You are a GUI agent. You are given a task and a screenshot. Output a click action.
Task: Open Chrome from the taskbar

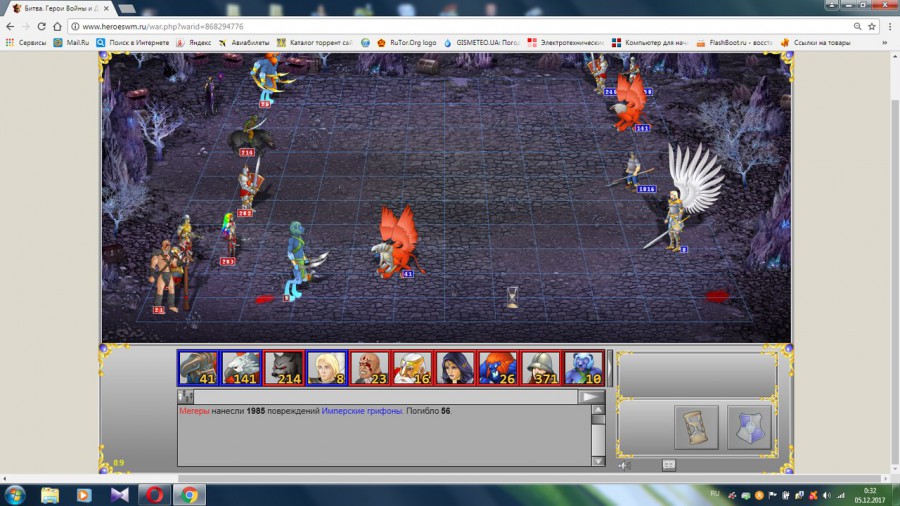tap(189, 495)
